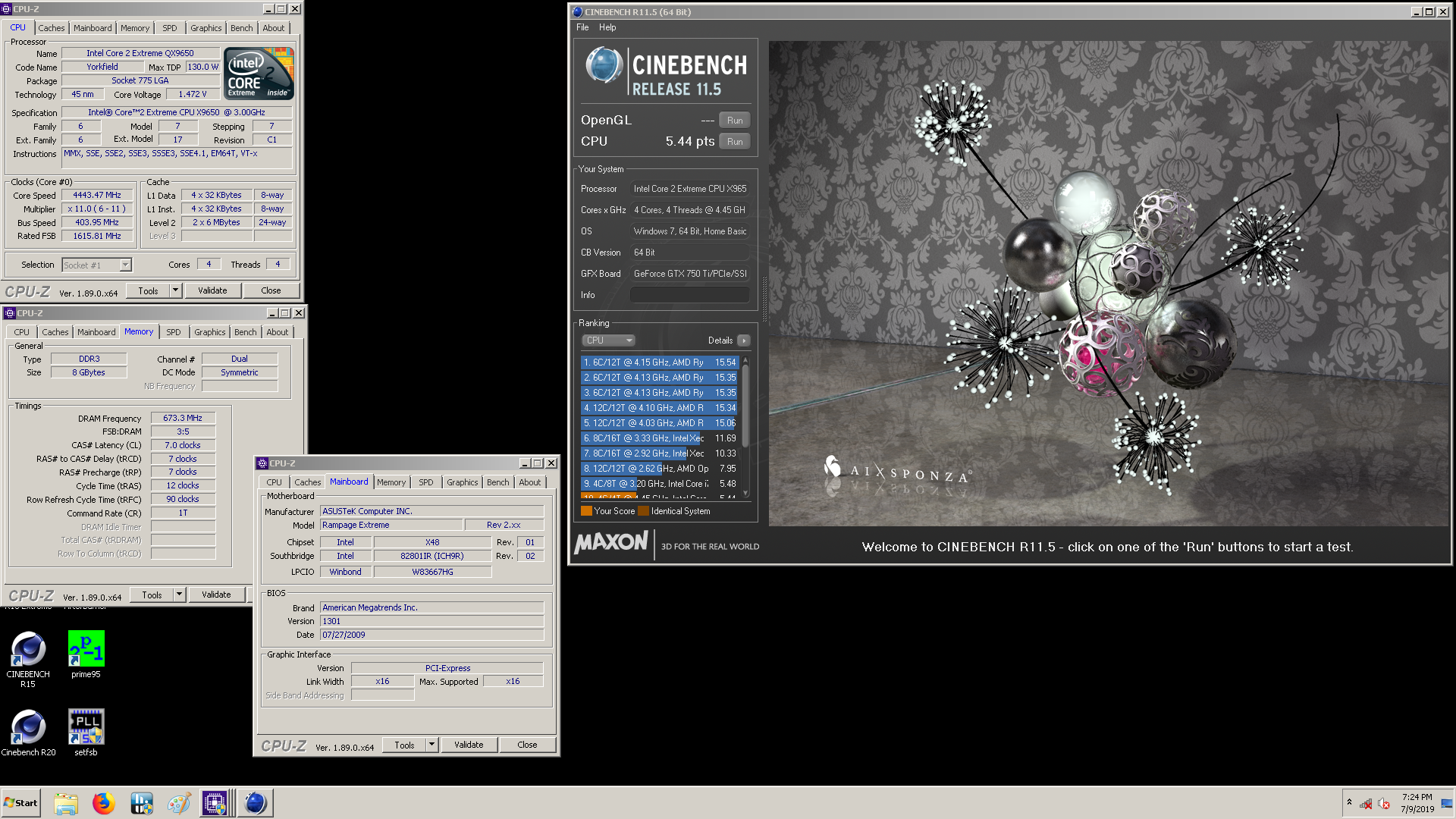This screenshot has height=819, width=1456.
Task: Click the Info input field
Action: coord(690,295)
